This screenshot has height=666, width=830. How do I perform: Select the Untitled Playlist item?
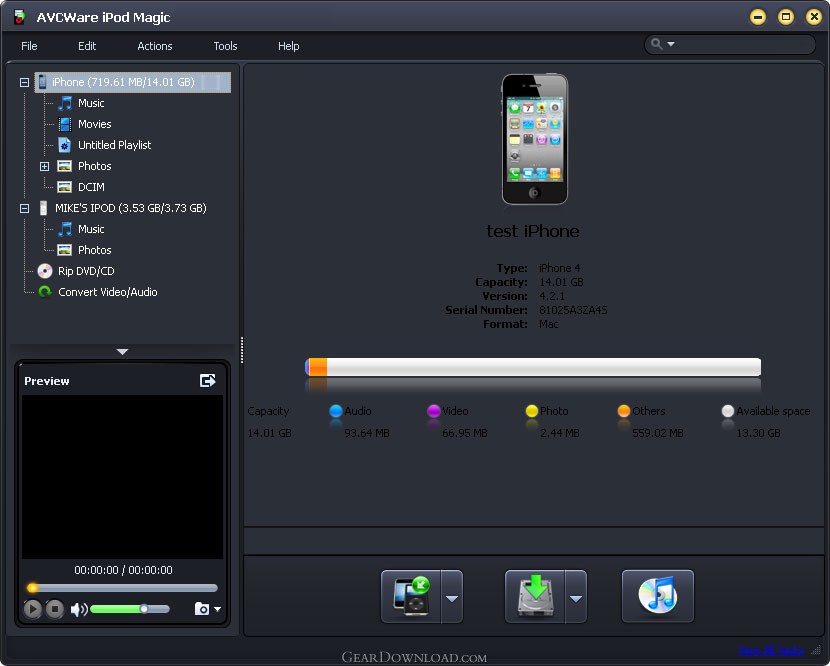tap(114, 145)
